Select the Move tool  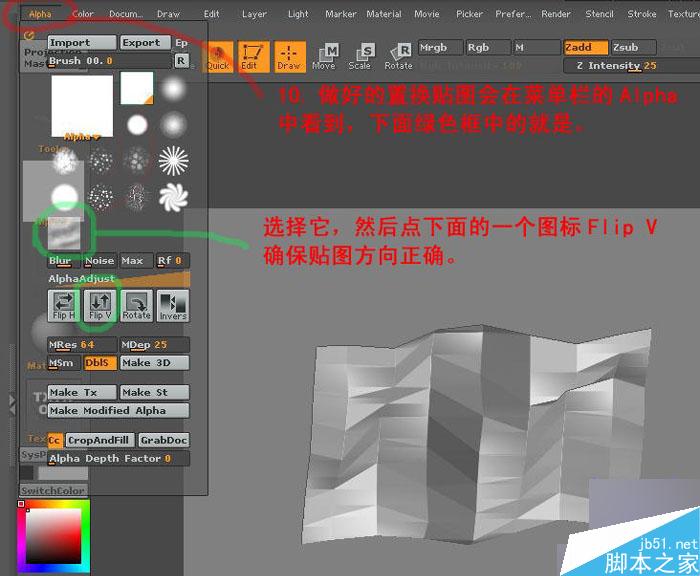pos(325,57)
